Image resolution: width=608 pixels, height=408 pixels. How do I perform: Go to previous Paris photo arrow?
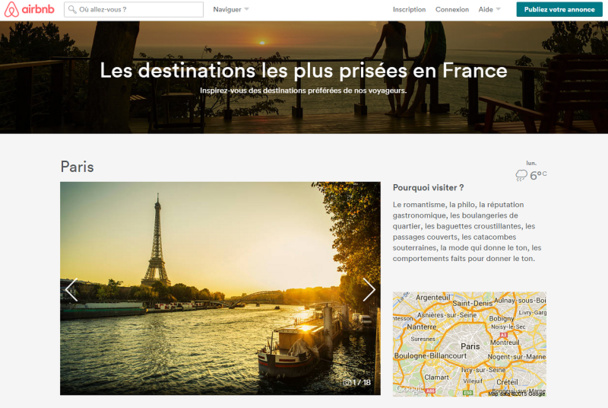coord(71,290)
